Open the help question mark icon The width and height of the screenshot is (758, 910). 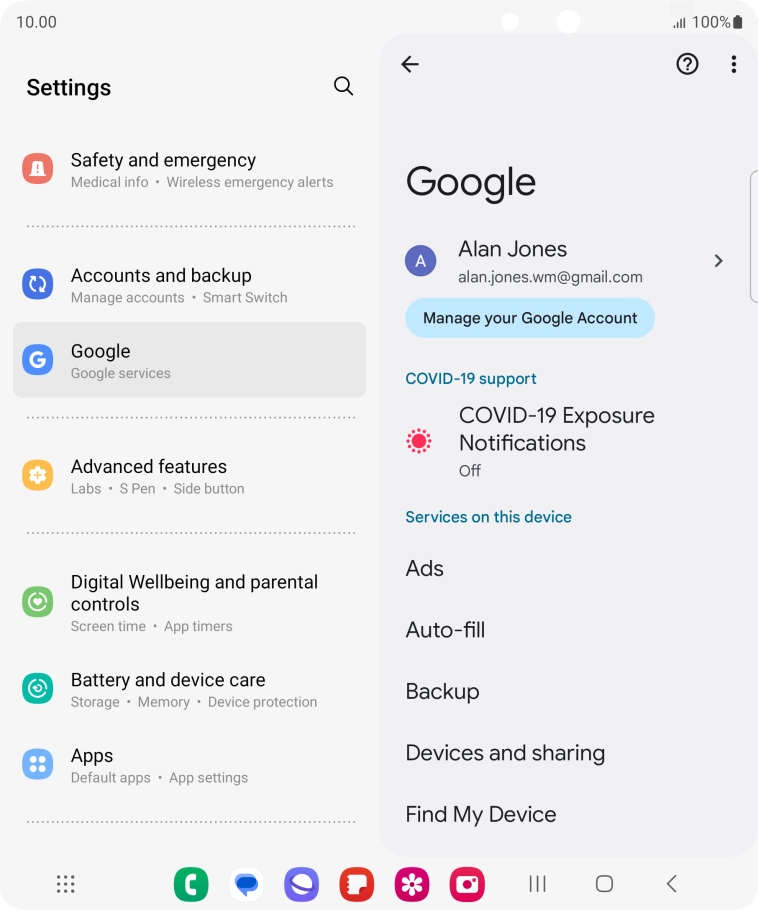click(687, 64)
